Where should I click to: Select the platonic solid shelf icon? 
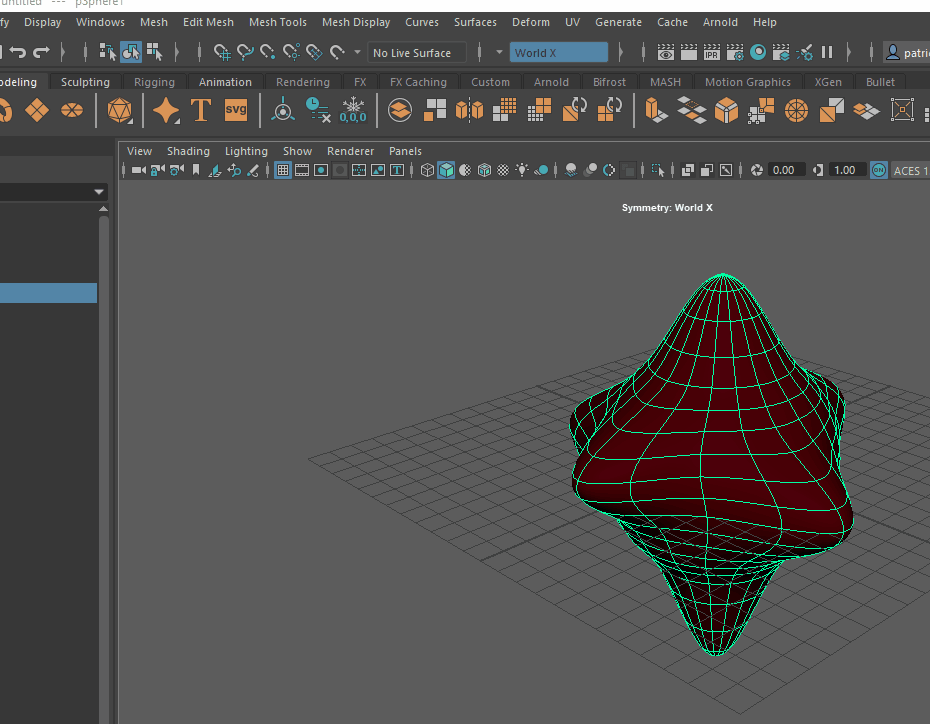coord(118,111)
